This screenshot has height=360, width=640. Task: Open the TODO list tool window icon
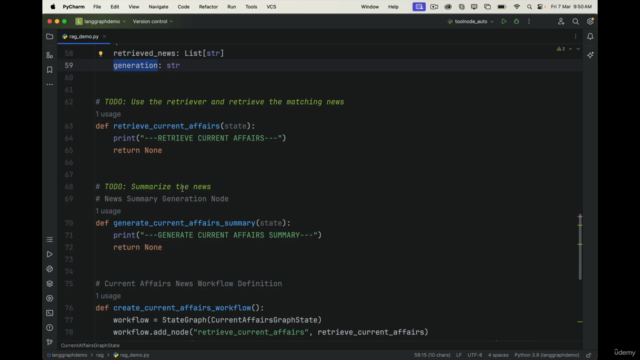pyautogui.click(x=49, y=240)
